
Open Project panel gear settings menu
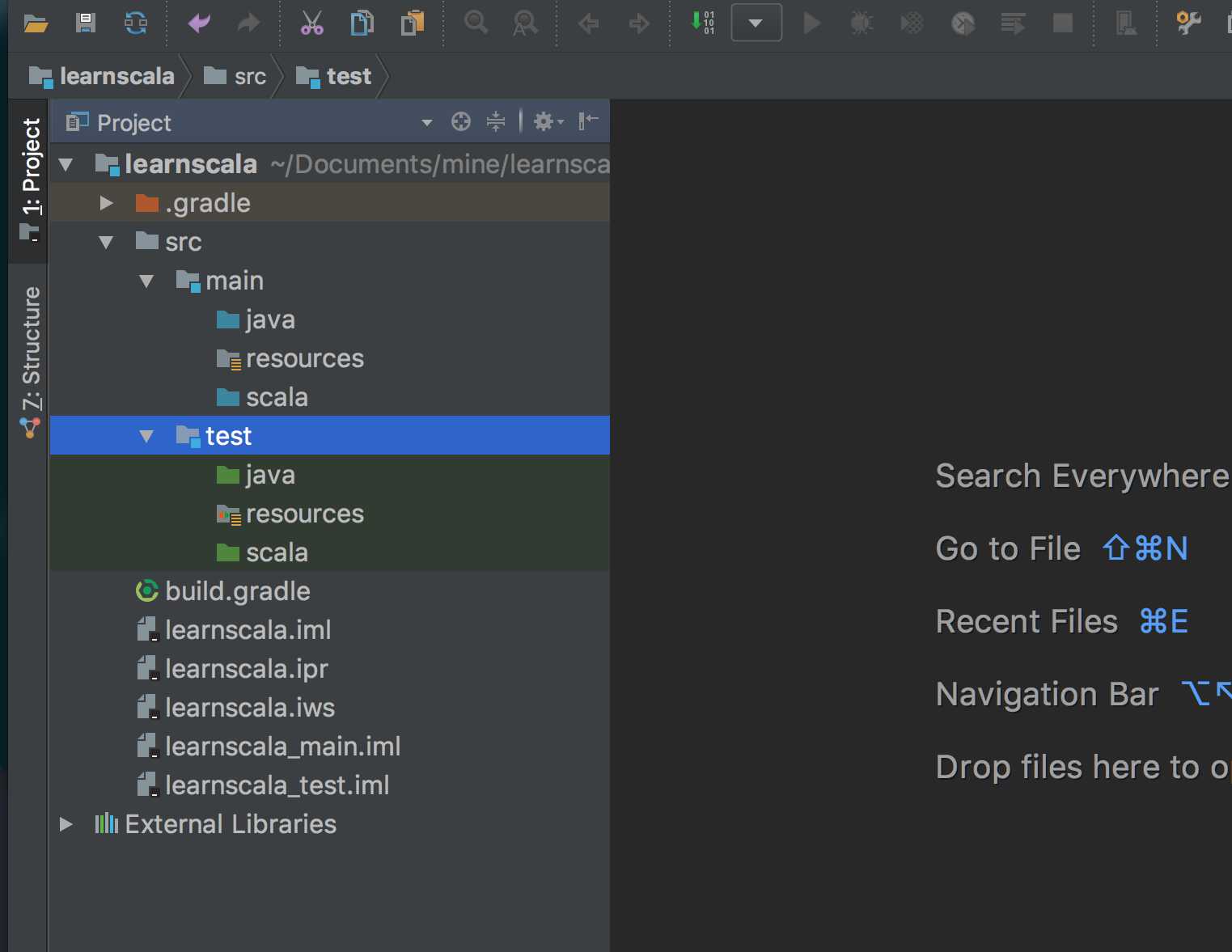click(x=548, y=121)
